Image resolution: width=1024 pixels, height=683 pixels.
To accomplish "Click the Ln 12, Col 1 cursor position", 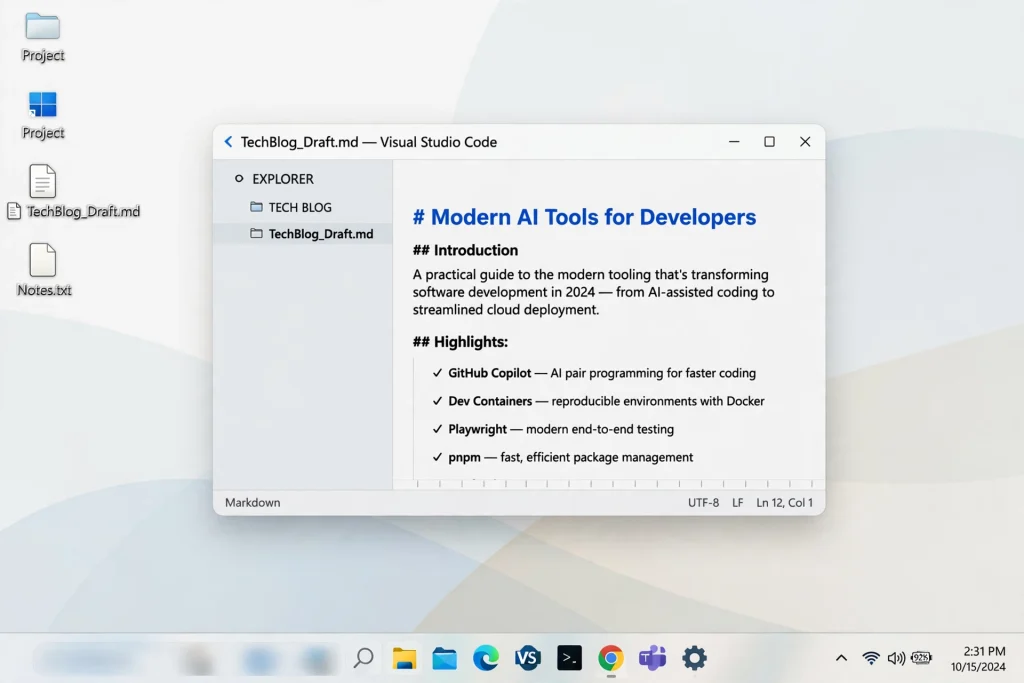I will [784, 502].
